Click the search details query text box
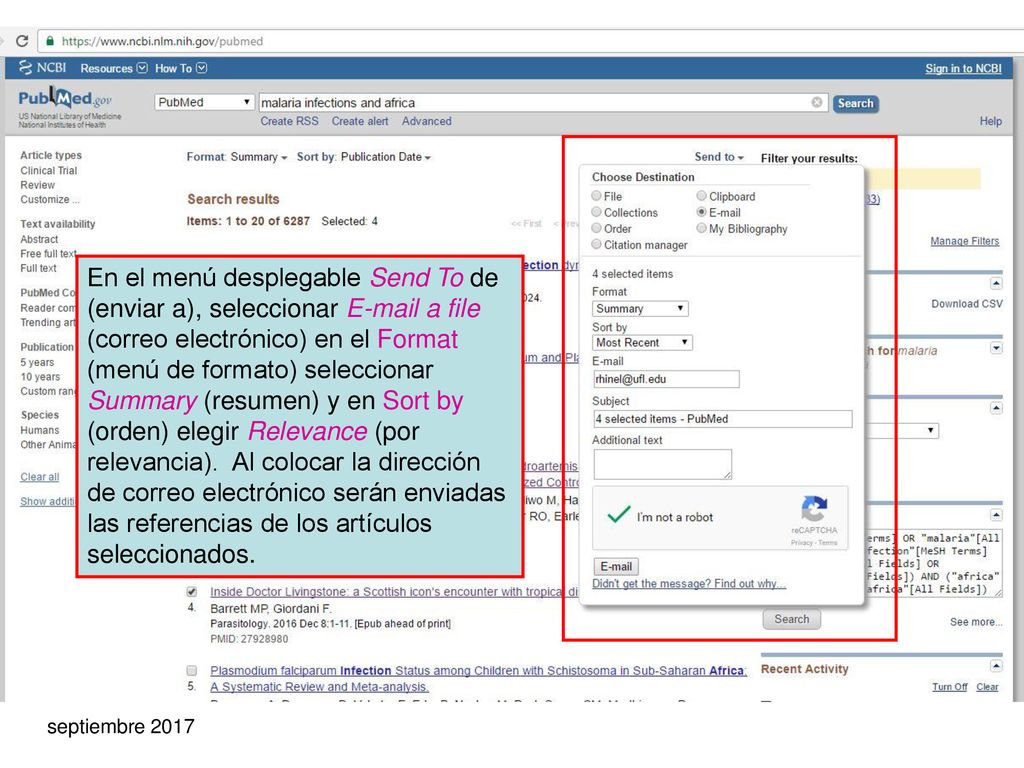This screenshot has width=1024, height=768. click(934, 563)
